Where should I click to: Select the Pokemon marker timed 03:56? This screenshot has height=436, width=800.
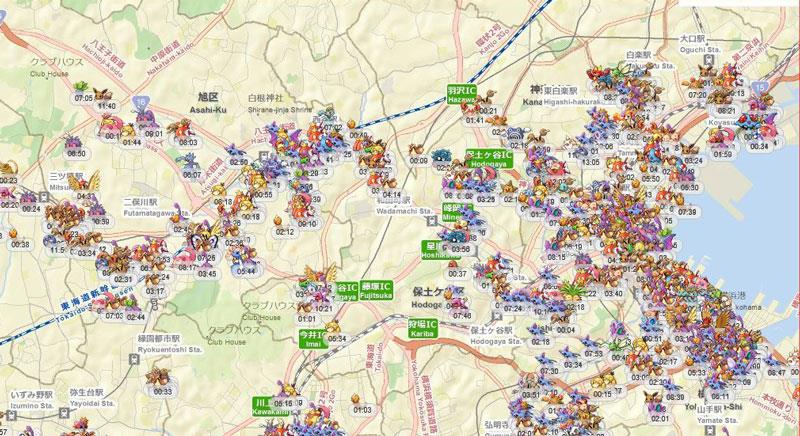[x=460, y=243]
